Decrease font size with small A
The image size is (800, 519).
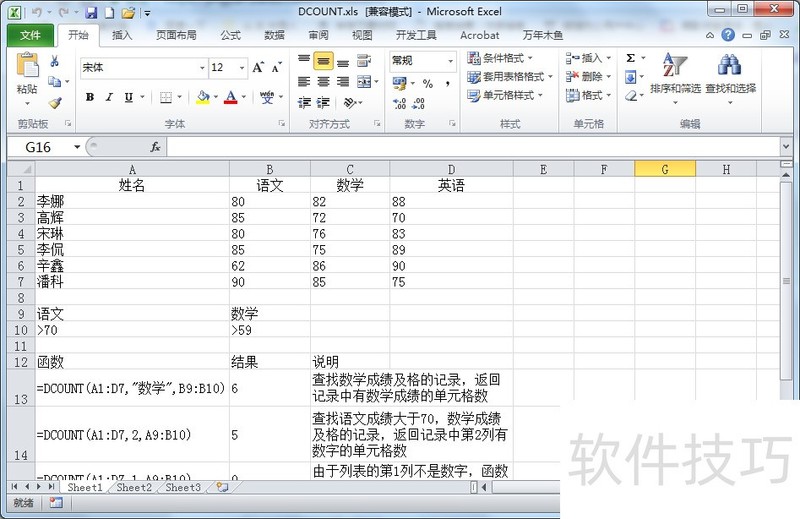(277, 67)
